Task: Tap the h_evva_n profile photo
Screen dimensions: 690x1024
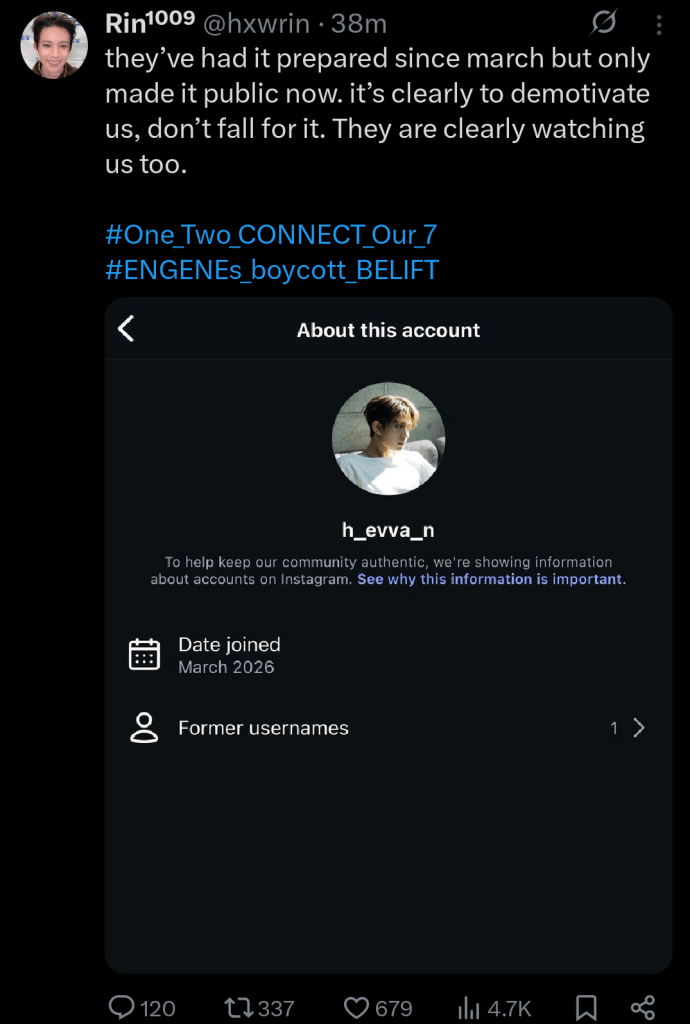Action: [x=388, y=439]
